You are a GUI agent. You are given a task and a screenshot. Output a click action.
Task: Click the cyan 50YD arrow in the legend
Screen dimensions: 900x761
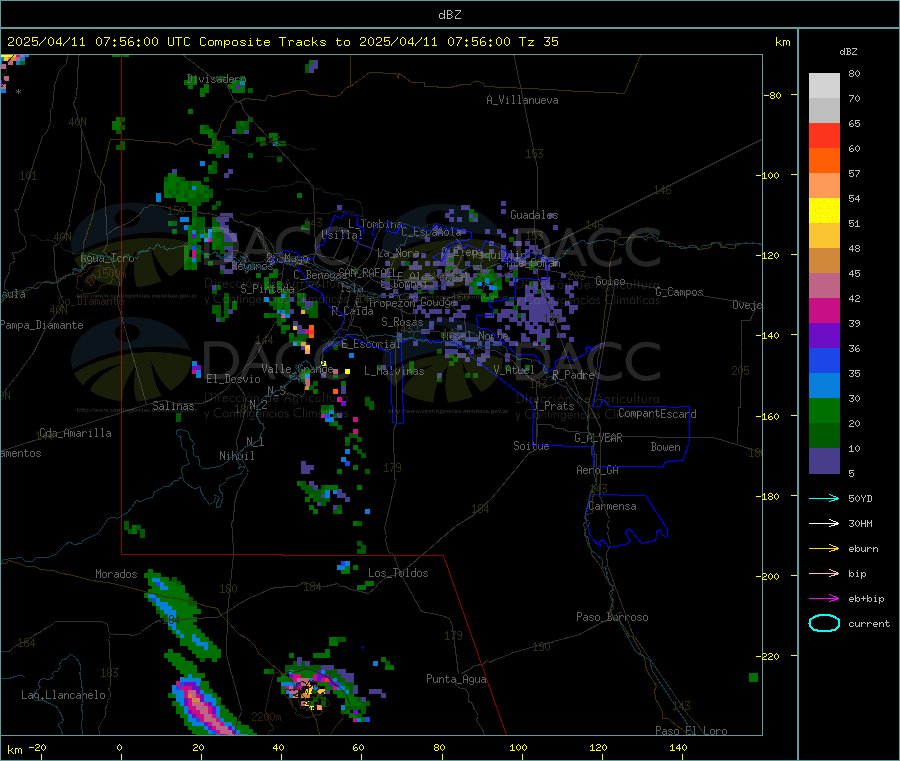pos(824,498)
